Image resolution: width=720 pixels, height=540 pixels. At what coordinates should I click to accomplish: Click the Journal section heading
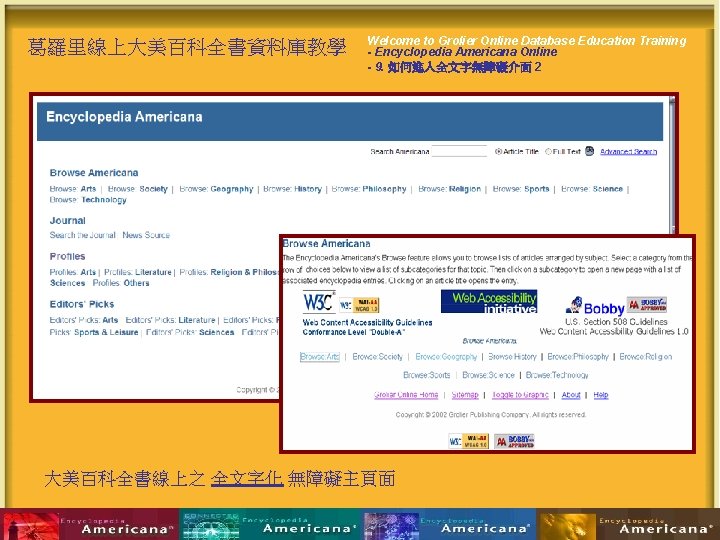coord(68,220)
